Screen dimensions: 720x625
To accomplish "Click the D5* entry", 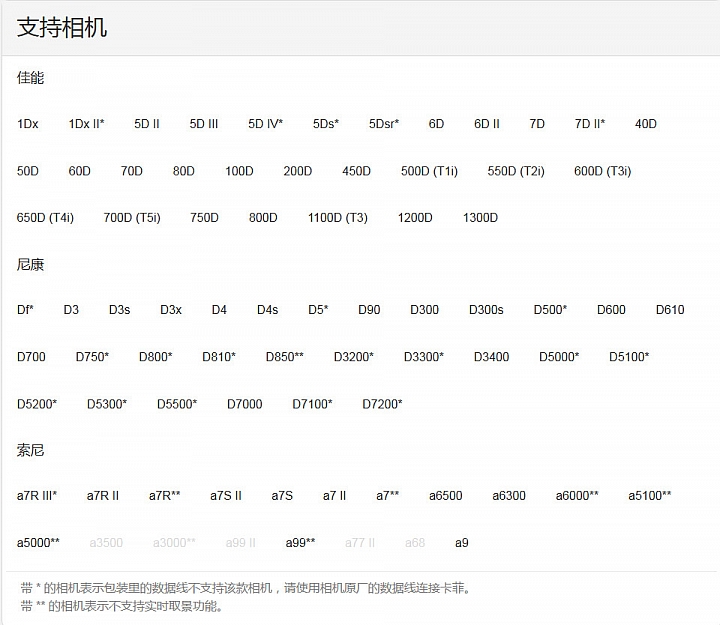I will click(318, 310).
